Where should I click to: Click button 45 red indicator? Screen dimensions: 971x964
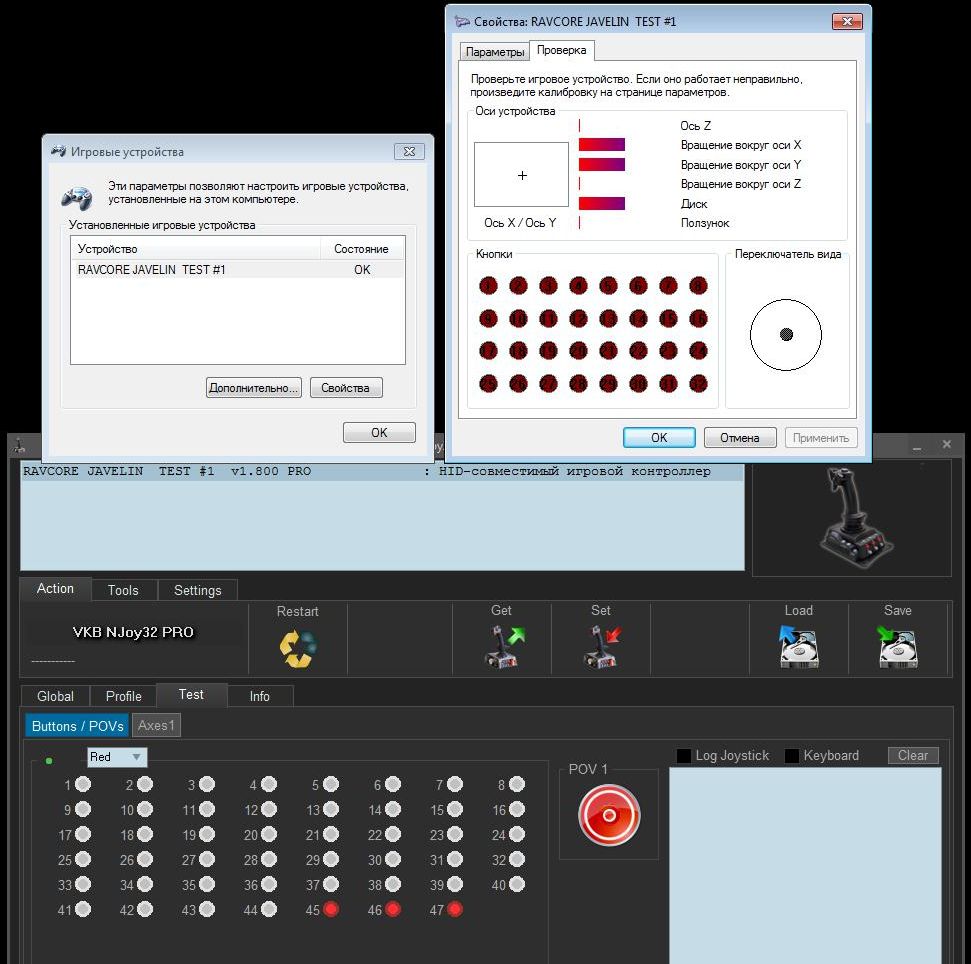click(x=331, y=909)
